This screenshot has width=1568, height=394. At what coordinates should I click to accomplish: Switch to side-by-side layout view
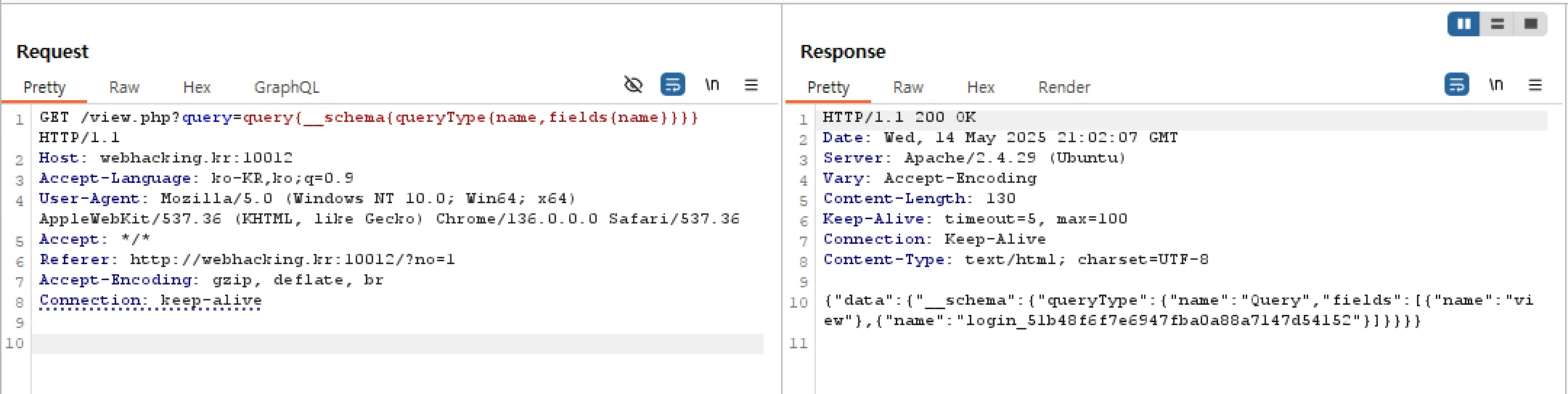pos(1464,24)
